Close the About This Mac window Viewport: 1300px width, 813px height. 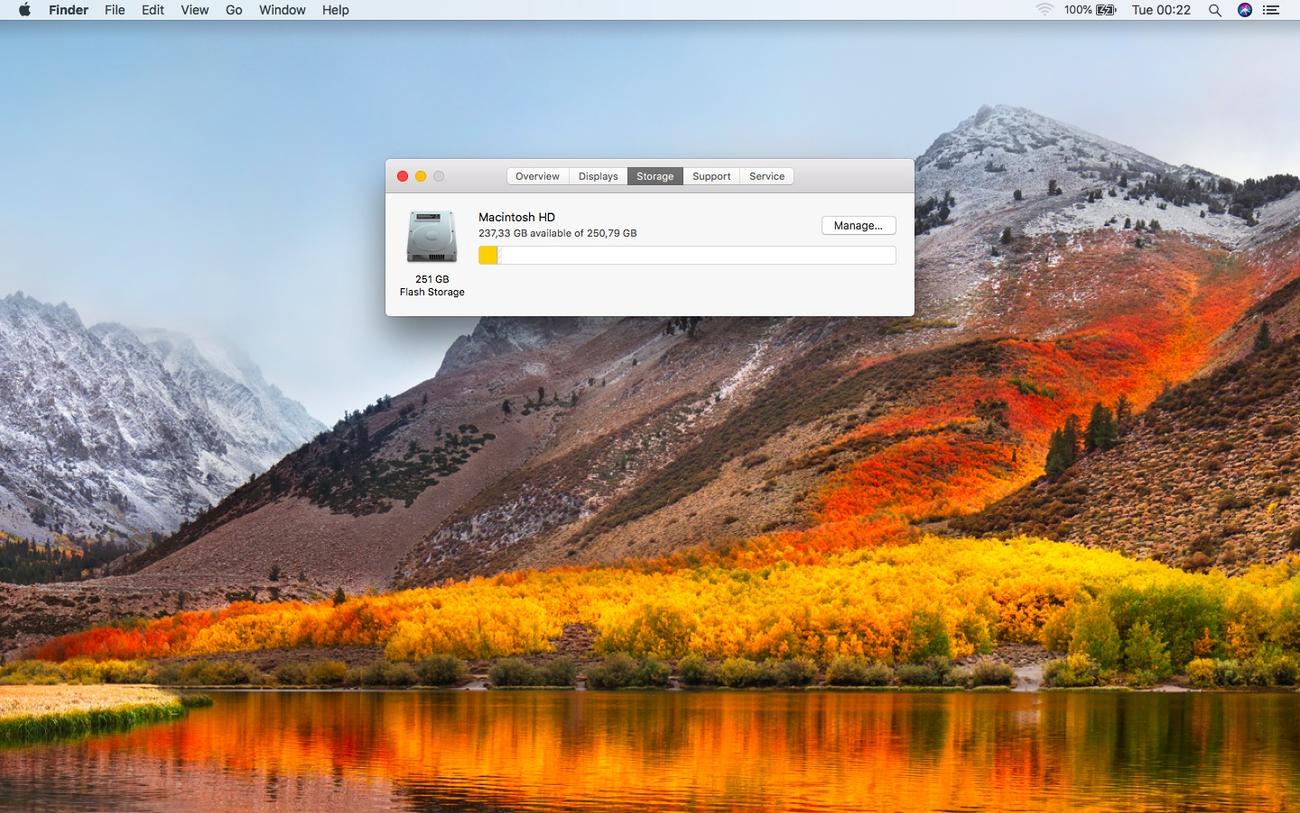tap(403, 176)
